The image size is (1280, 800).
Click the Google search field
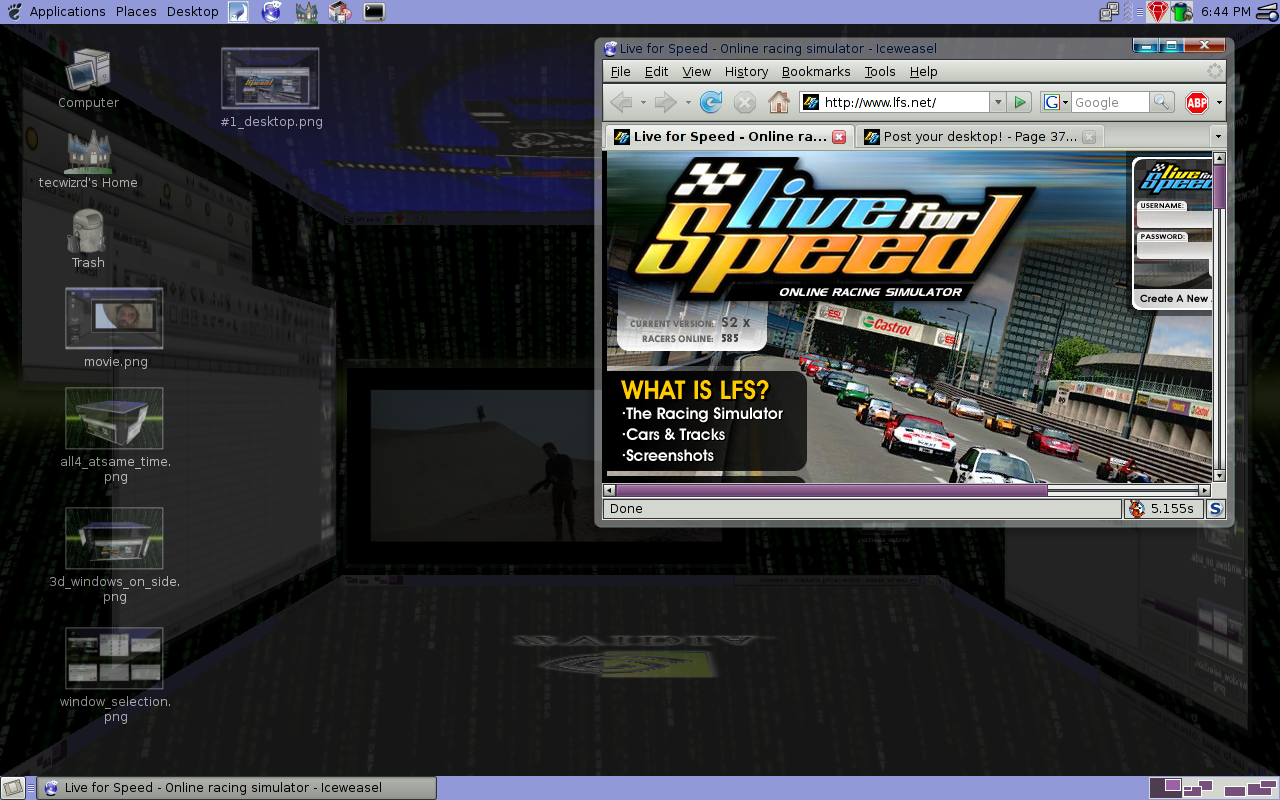(1110, 102)
